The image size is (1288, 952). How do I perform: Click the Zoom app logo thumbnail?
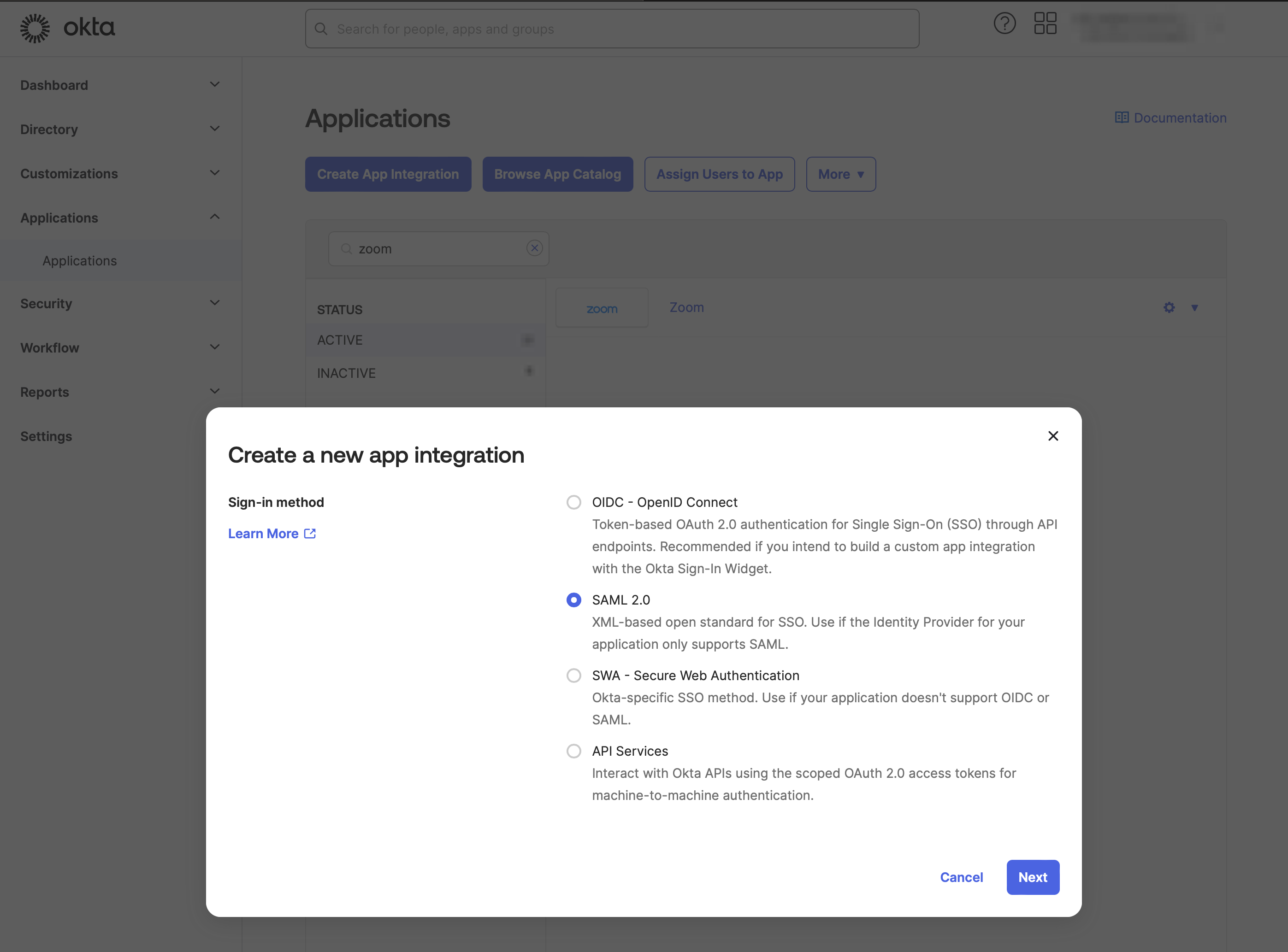click(x=601, y=308)
